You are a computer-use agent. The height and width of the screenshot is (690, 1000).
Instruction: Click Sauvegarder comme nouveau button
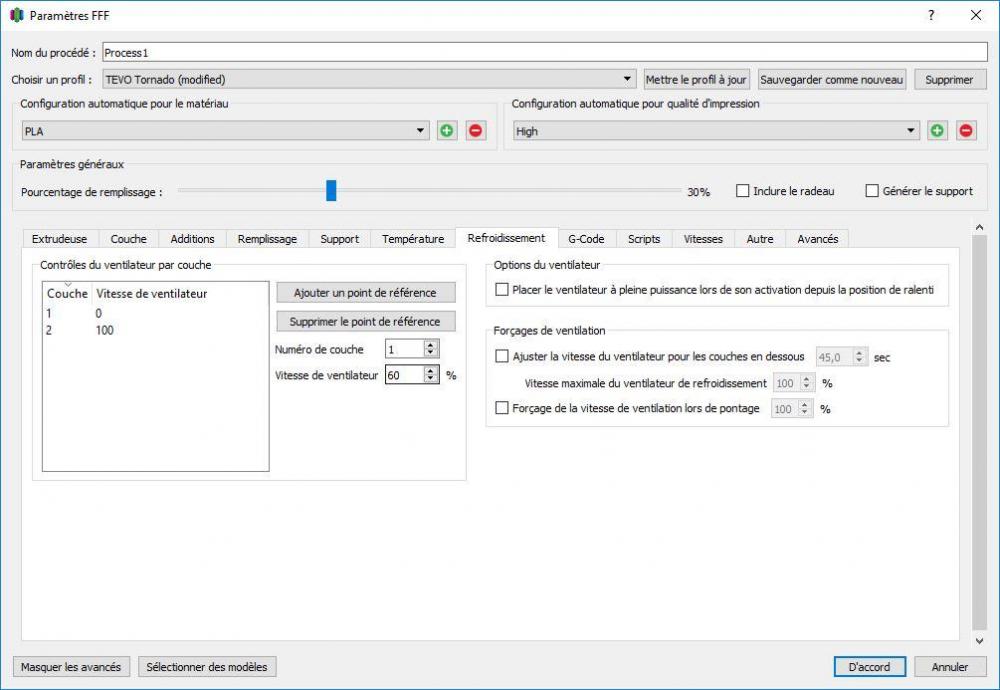832,80
